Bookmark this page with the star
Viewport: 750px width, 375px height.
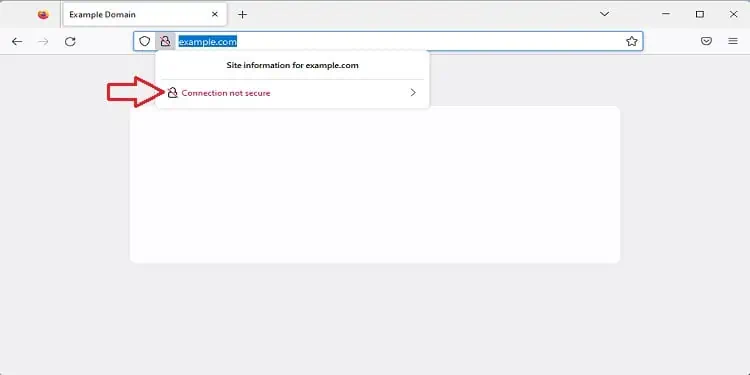[632, 41]
